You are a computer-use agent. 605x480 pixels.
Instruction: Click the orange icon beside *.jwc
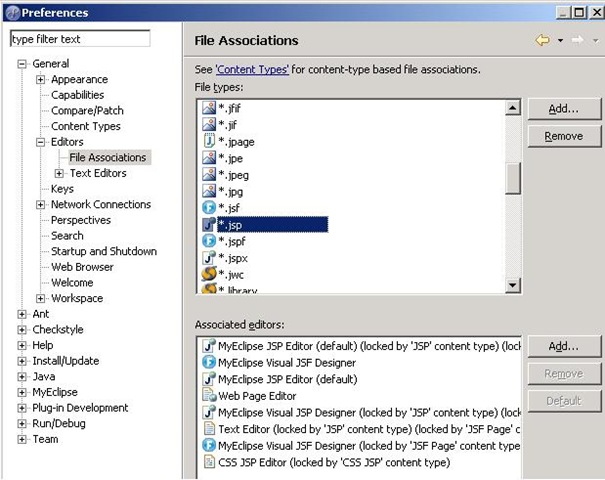[x=209, y=274]
